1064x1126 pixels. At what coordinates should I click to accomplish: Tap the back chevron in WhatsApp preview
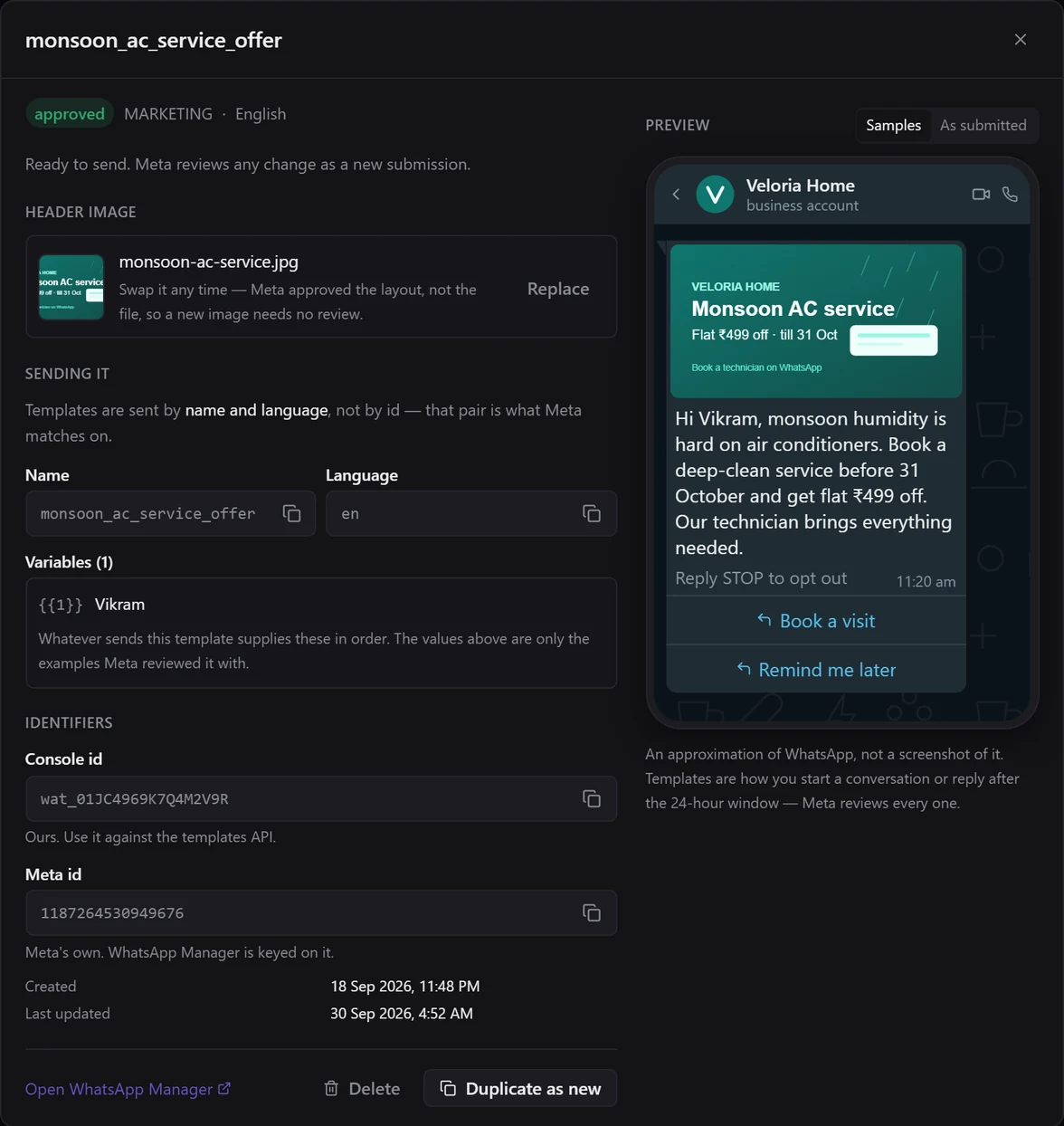coord(676,195)
